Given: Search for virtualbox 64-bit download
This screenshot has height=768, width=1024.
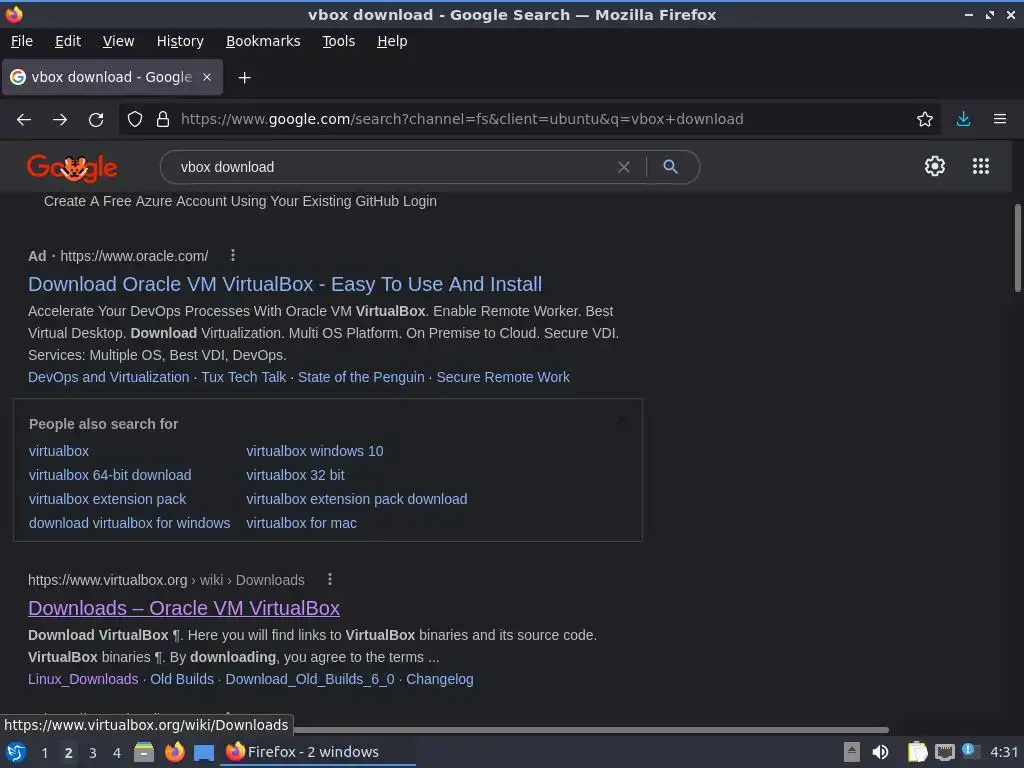Looking at the screenshot, I should tap(110, 475).
